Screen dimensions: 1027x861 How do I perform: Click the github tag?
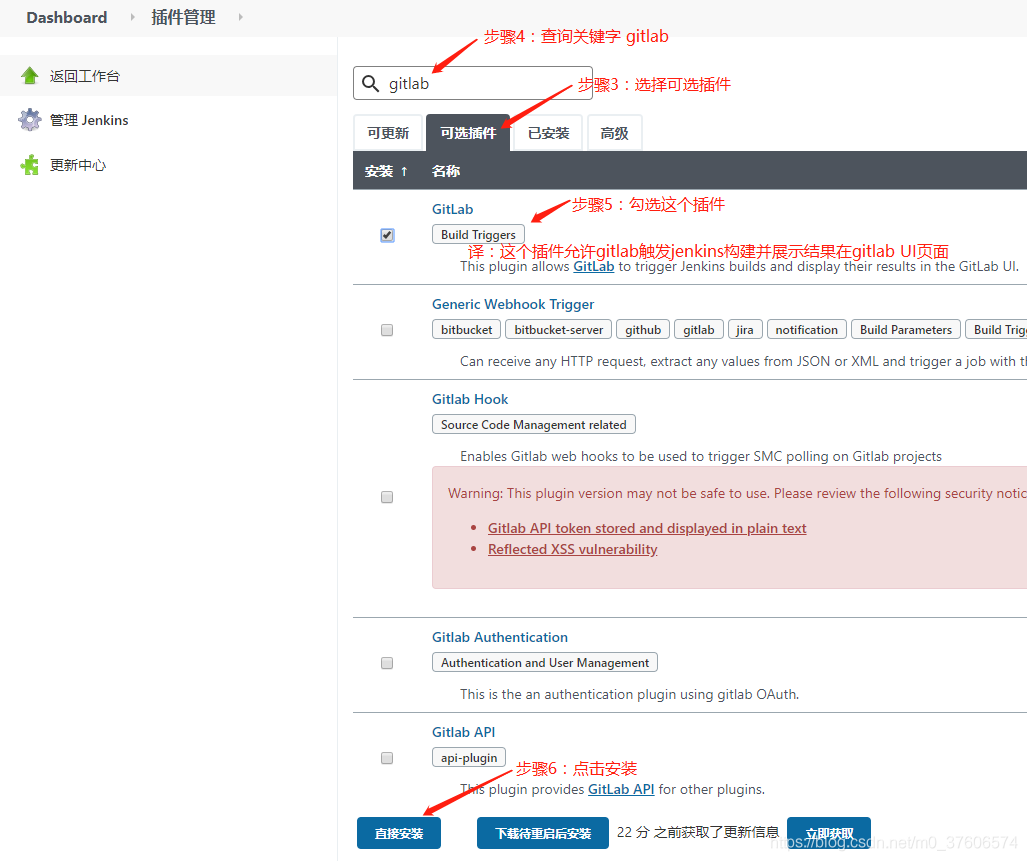point(643,329)
